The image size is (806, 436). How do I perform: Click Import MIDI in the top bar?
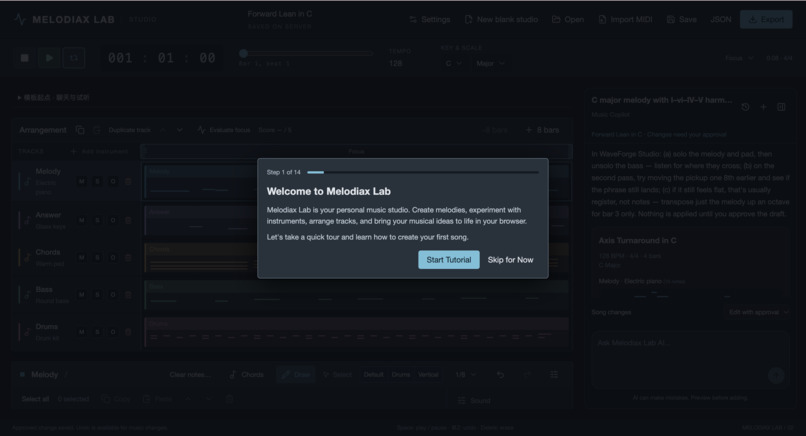coord(626,20)
